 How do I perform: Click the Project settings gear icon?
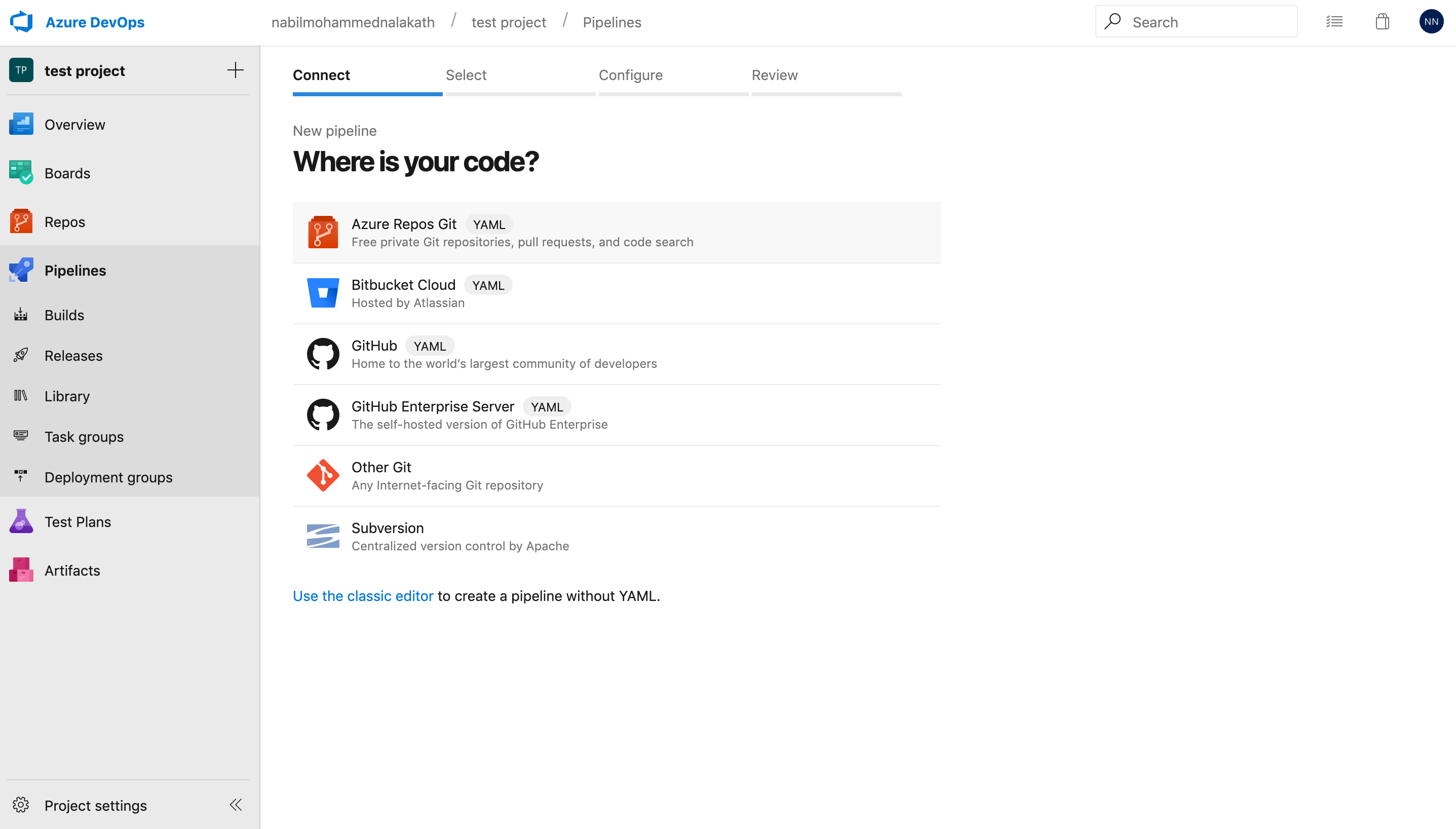point(20,805)
